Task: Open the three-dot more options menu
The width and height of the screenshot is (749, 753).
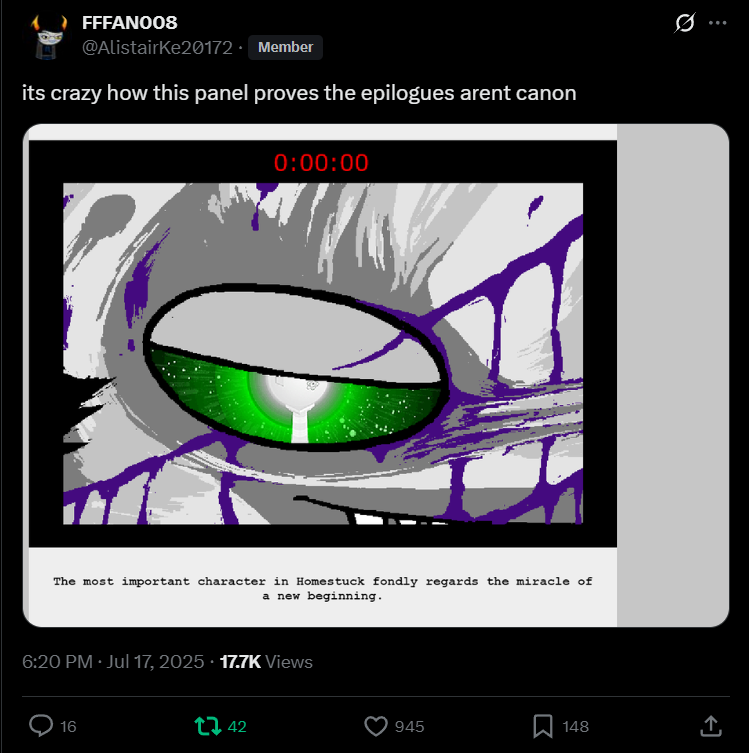Action: (x=717, y=23)
